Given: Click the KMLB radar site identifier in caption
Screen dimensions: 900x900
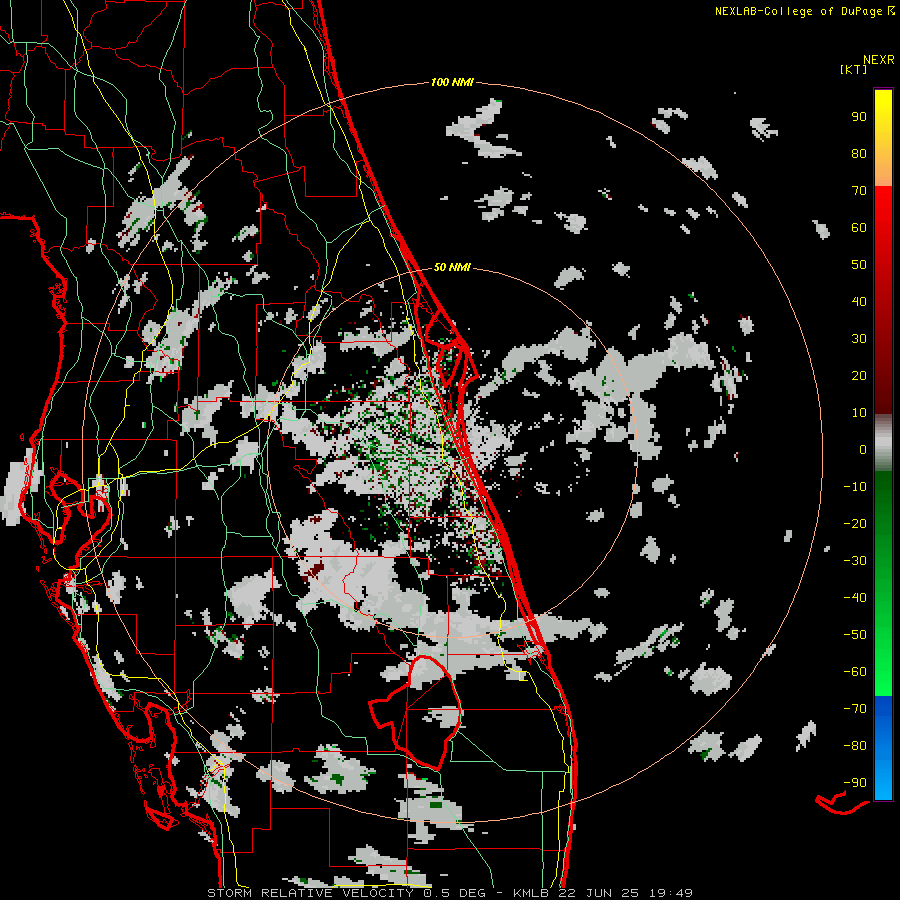Looking at the screenshot, I should [532, 893].
